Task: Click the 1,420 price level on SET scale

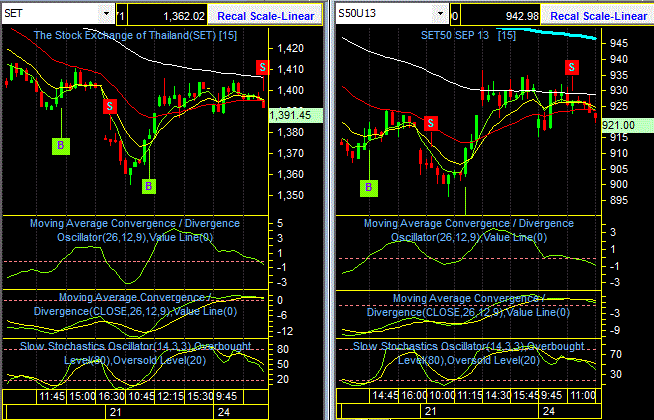Action: click(x=291, y=49)
